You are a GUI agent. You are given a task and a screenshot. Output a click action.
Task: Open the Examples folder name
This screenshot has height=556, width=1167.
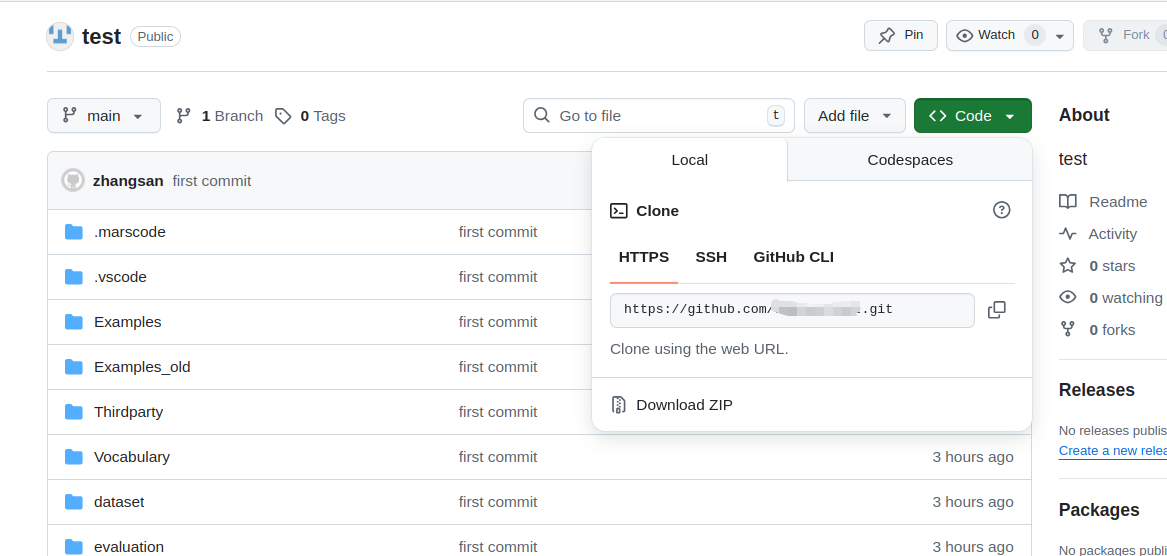point(127,322)
